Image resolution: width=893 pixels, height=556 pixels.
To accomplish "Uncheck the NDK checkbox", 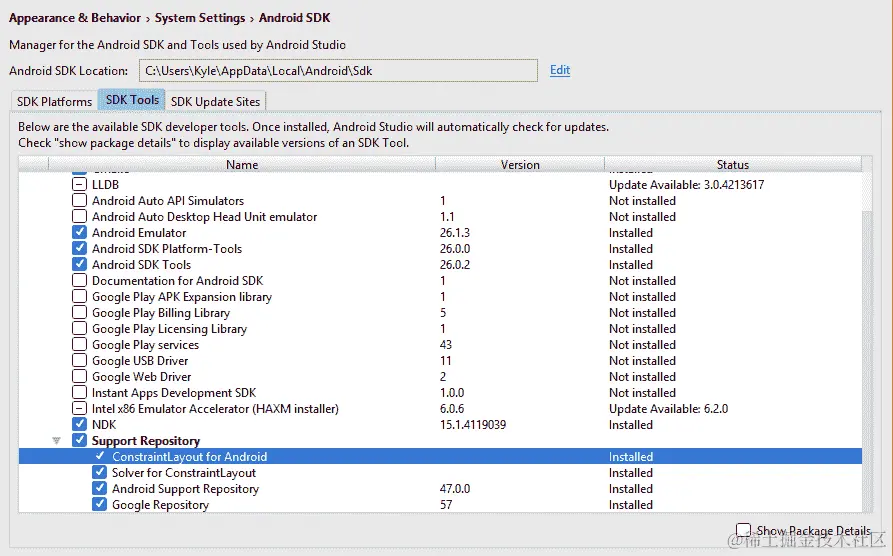I will pos(79,424).
